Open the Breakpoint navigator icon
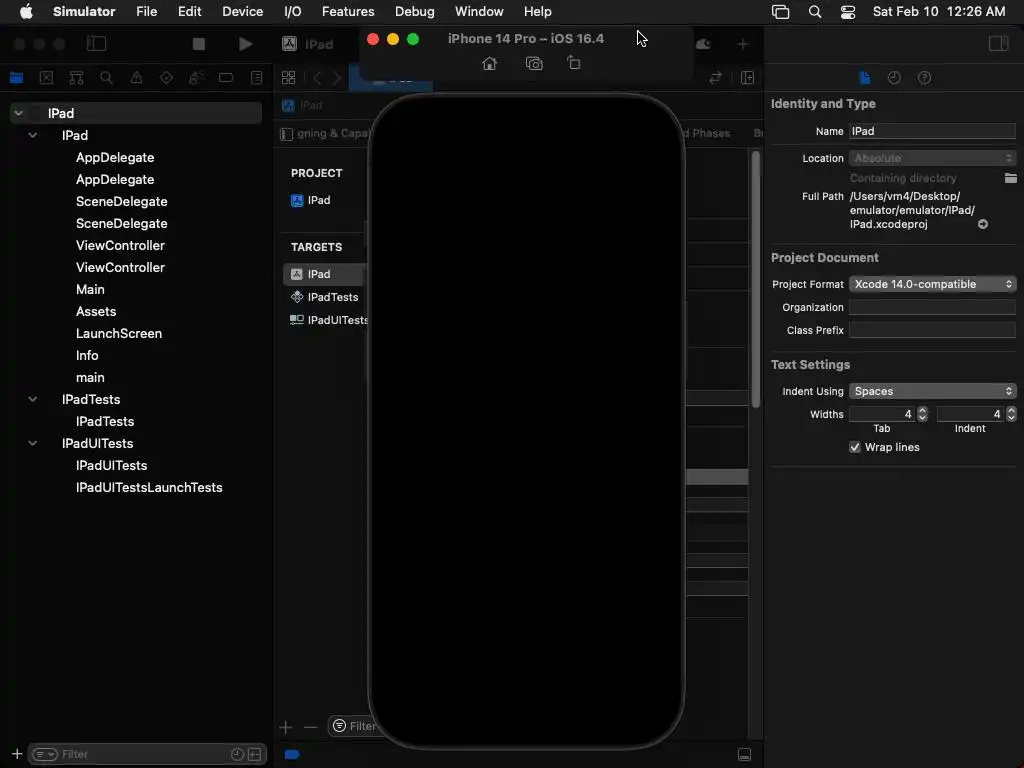 (226, 78)
